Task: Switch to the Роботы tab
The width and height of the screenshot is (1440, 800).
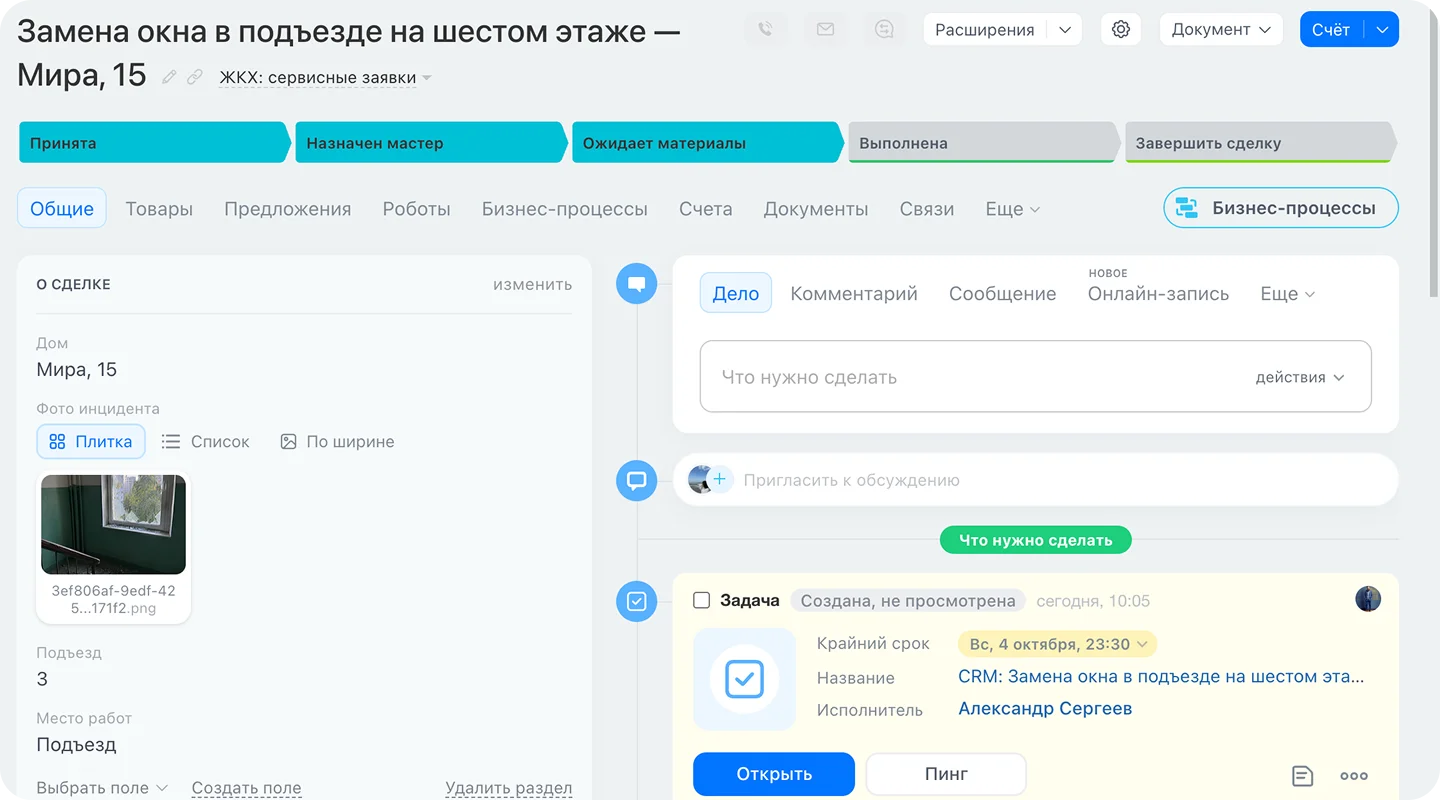Action: 416,209
